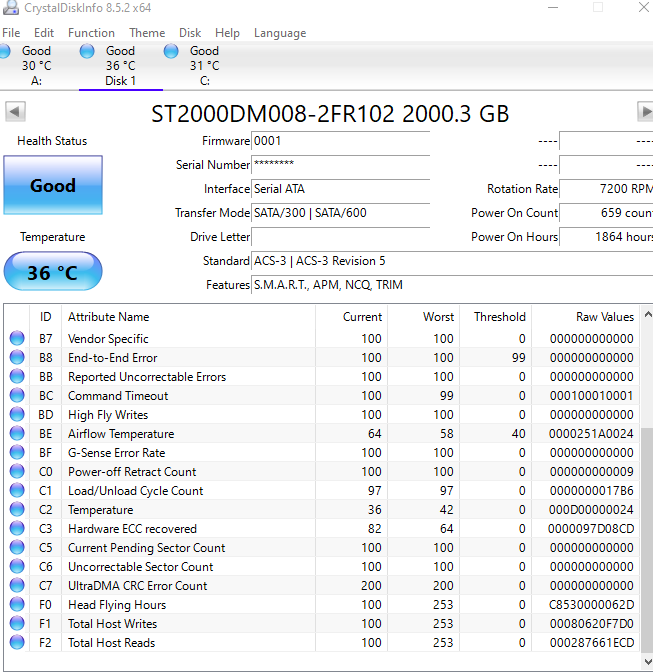Click the Features field S.M.A.R.T., APM

(452, 285)
